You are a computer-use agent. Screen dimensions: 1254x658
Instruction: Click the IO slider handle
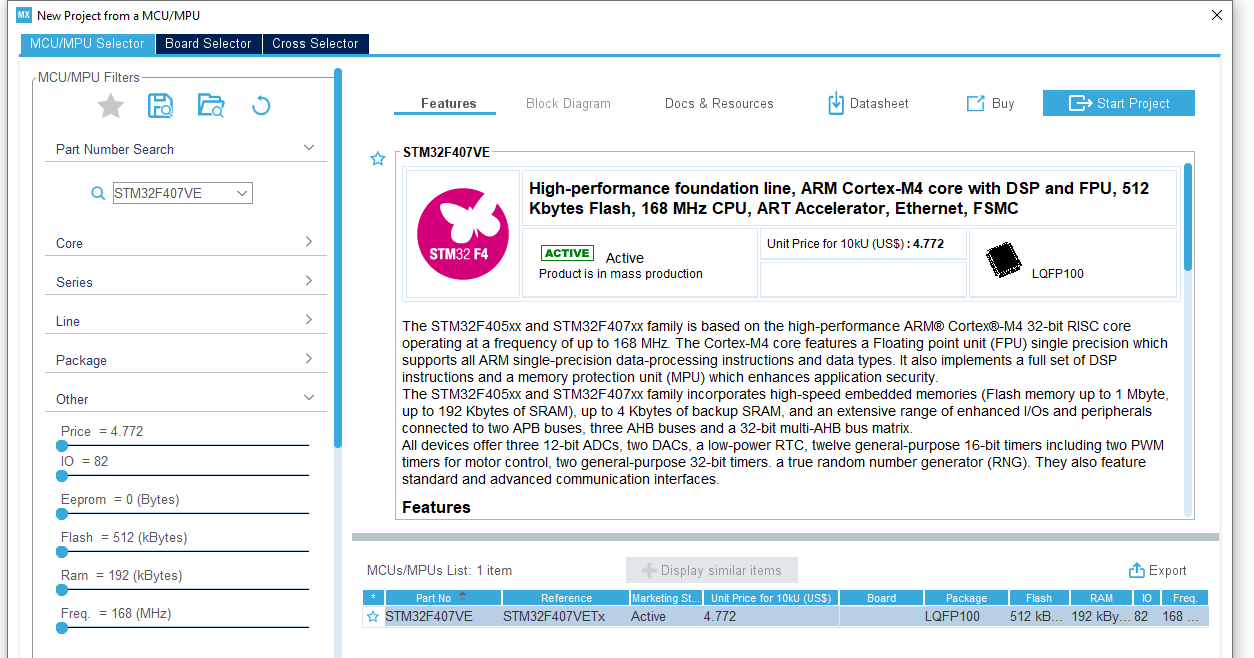[62, 476]
